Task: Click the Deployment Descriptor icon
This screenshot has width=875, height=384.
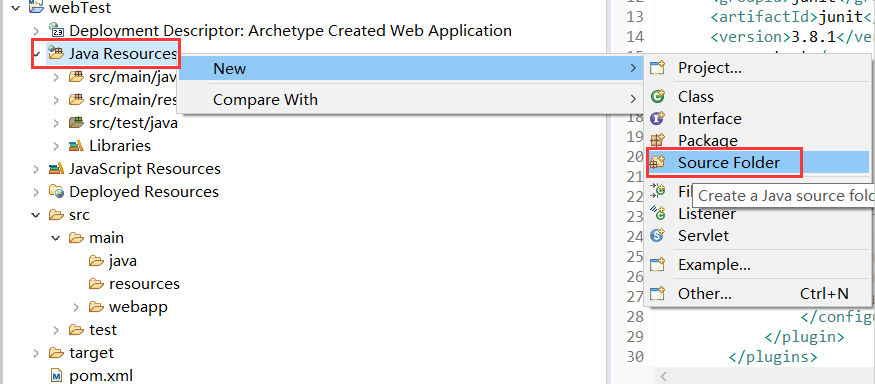Action: [x=56, y=30]
